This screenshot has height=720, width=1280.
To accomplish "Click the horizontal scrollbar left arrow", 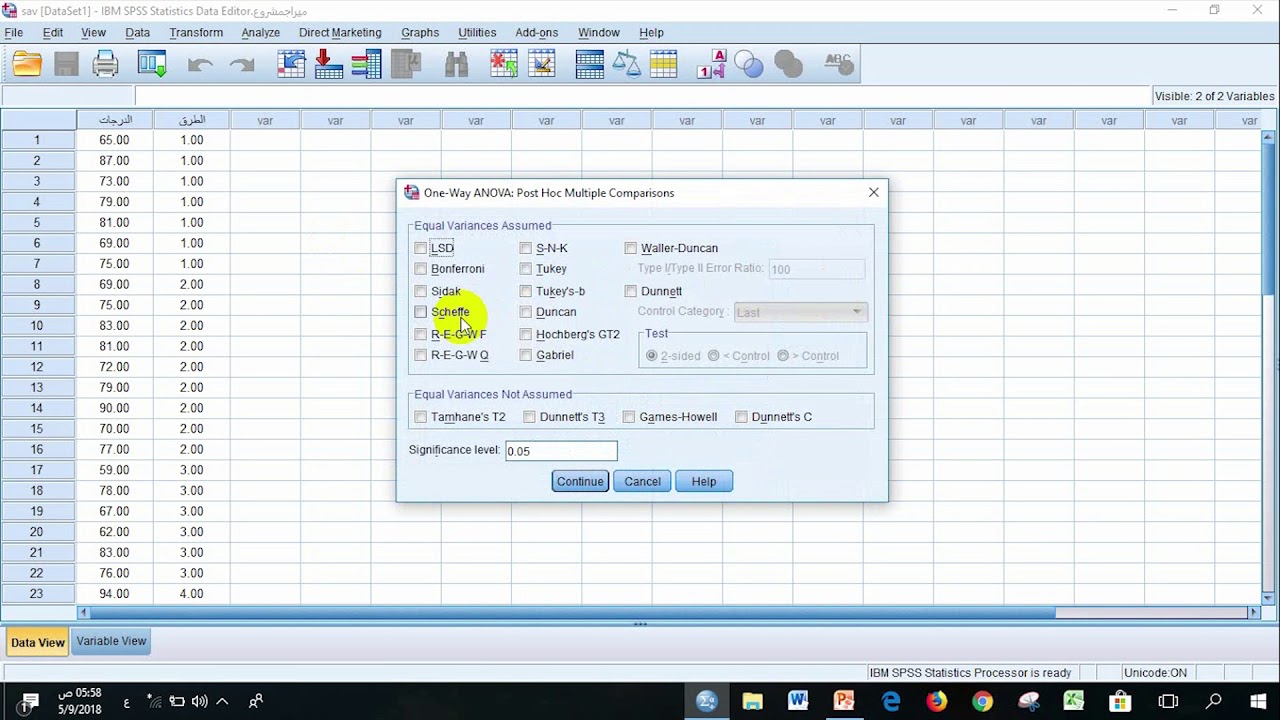I will (83, 612).
